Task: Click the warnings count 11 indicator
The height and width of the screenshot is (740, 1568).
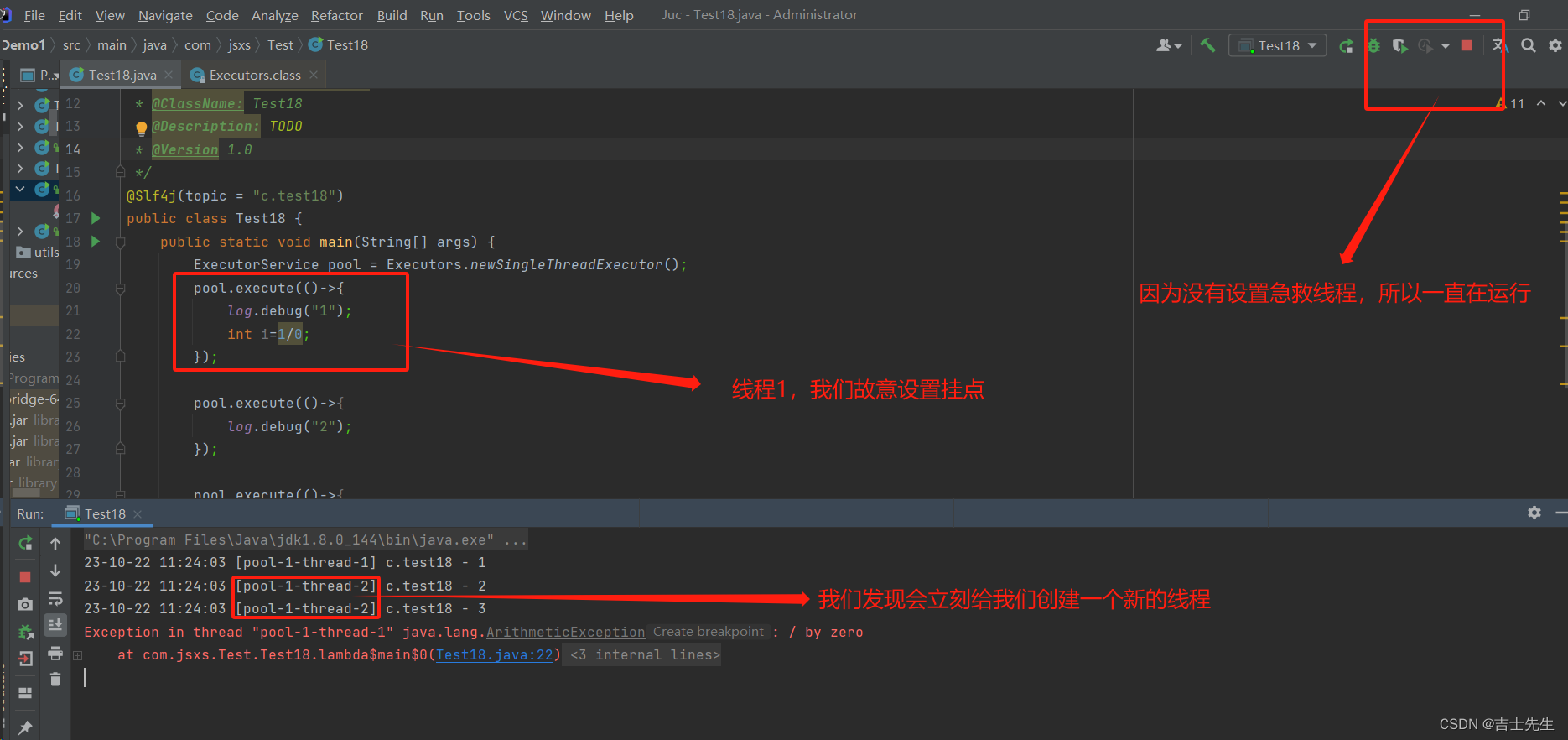Action: 1510,103
